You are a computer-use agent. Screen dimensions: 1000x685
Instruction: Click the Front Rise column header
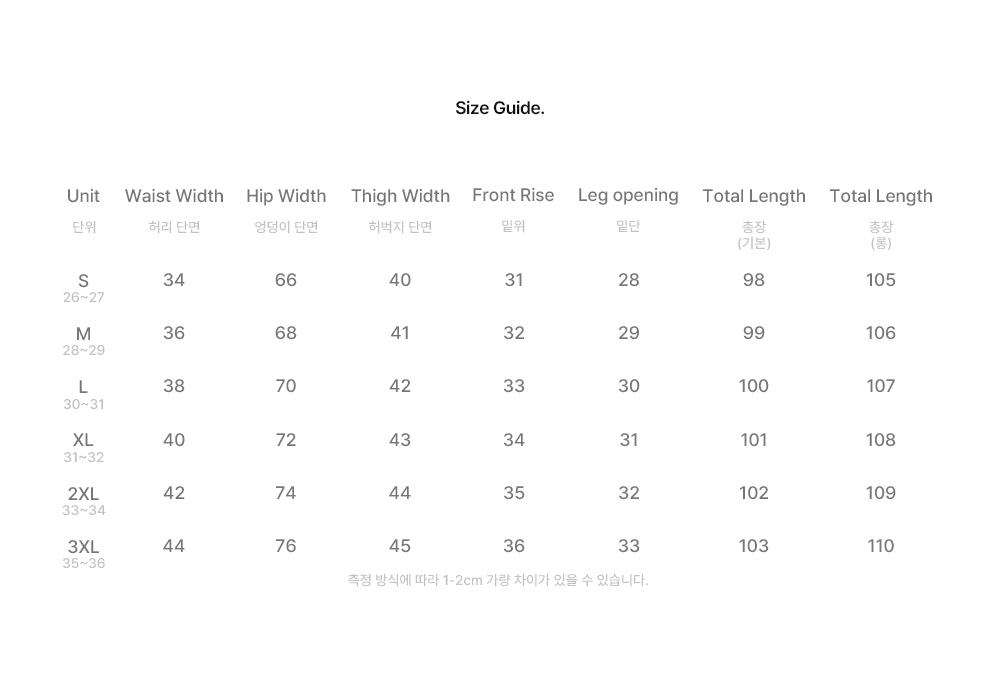coord(513,195)
